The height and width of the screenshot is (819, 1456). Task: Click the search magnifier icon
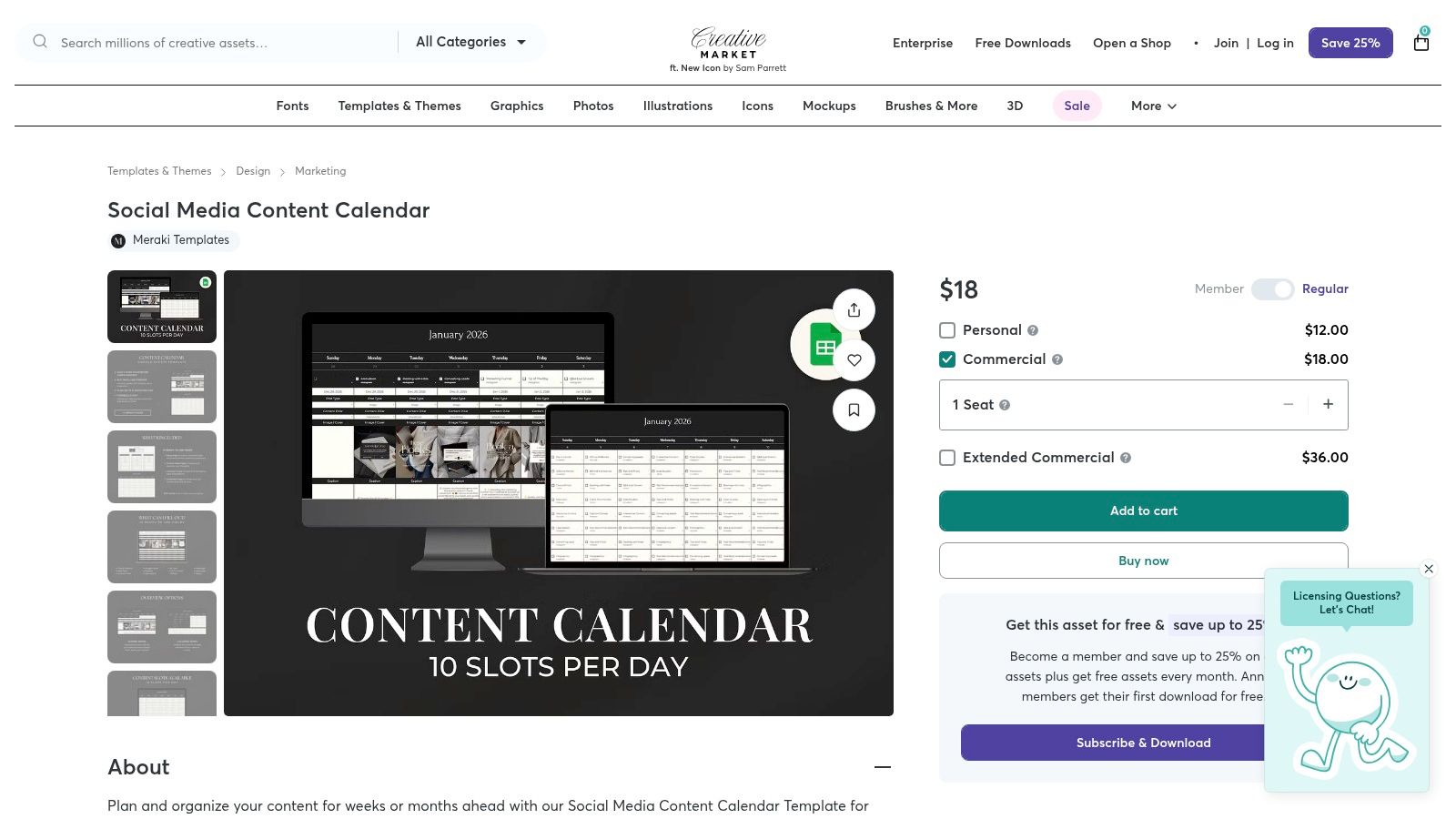tap(40, 42)
